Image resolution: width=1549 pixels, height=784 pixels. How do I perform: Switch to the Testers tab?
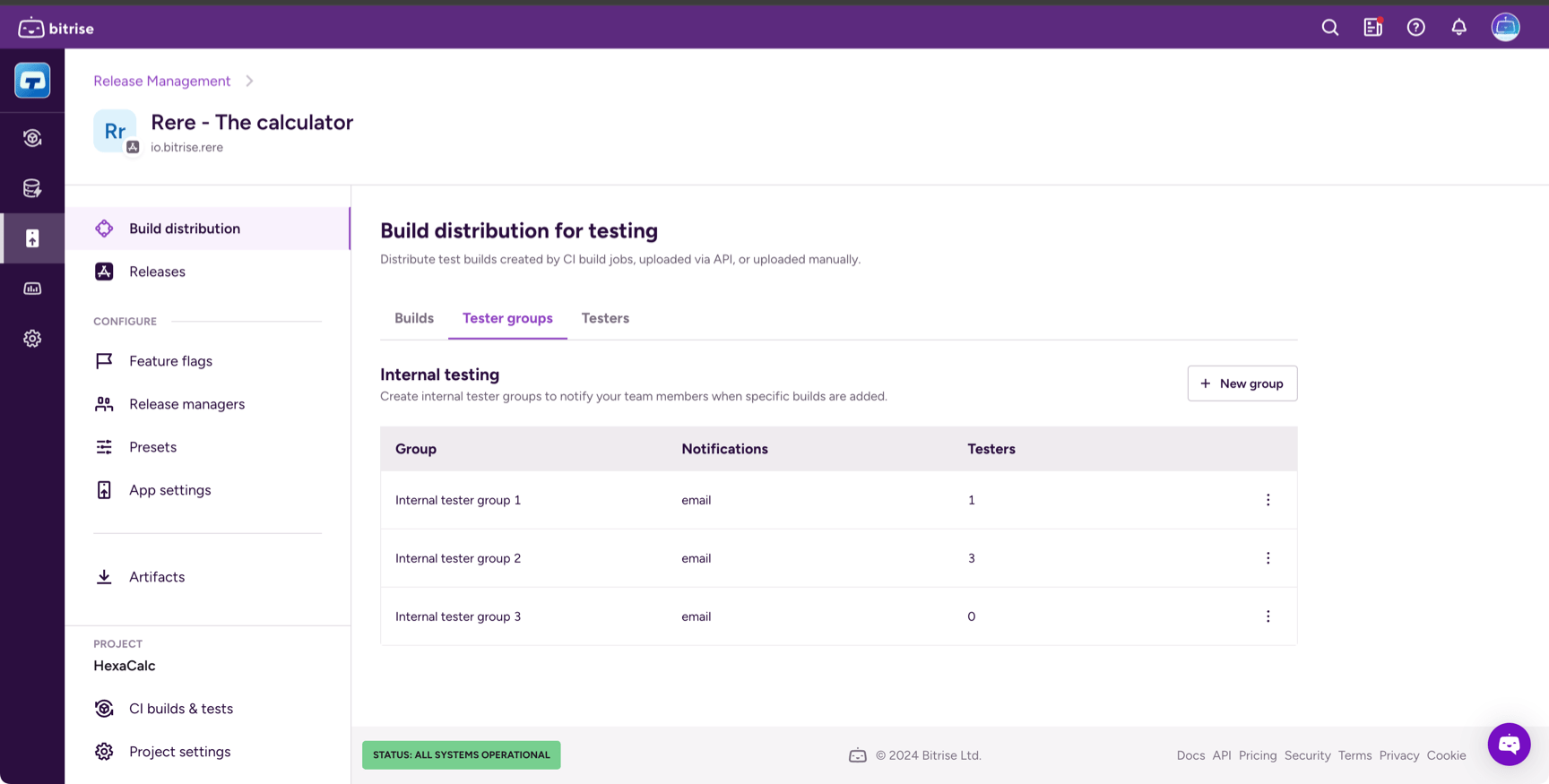605,318
